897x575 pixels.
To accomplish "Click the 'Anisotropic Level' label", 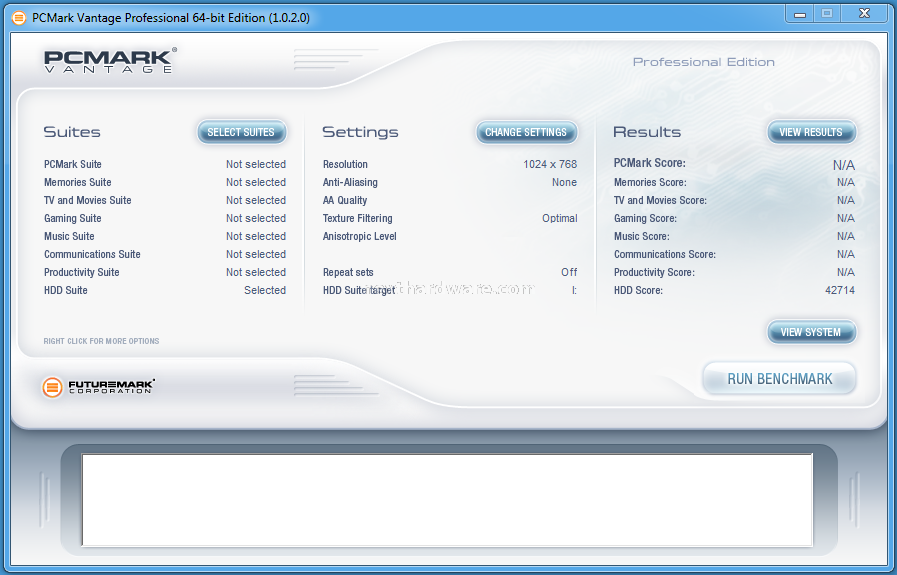I will click(359, 236).
